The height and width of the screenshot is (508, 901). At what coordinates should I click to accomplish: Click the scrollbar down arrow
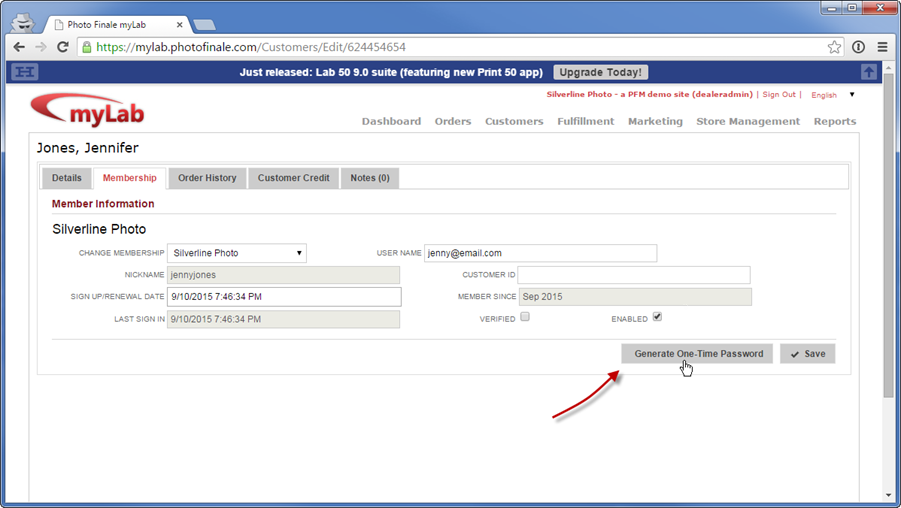pyautogui.click(x=889, y=495)
